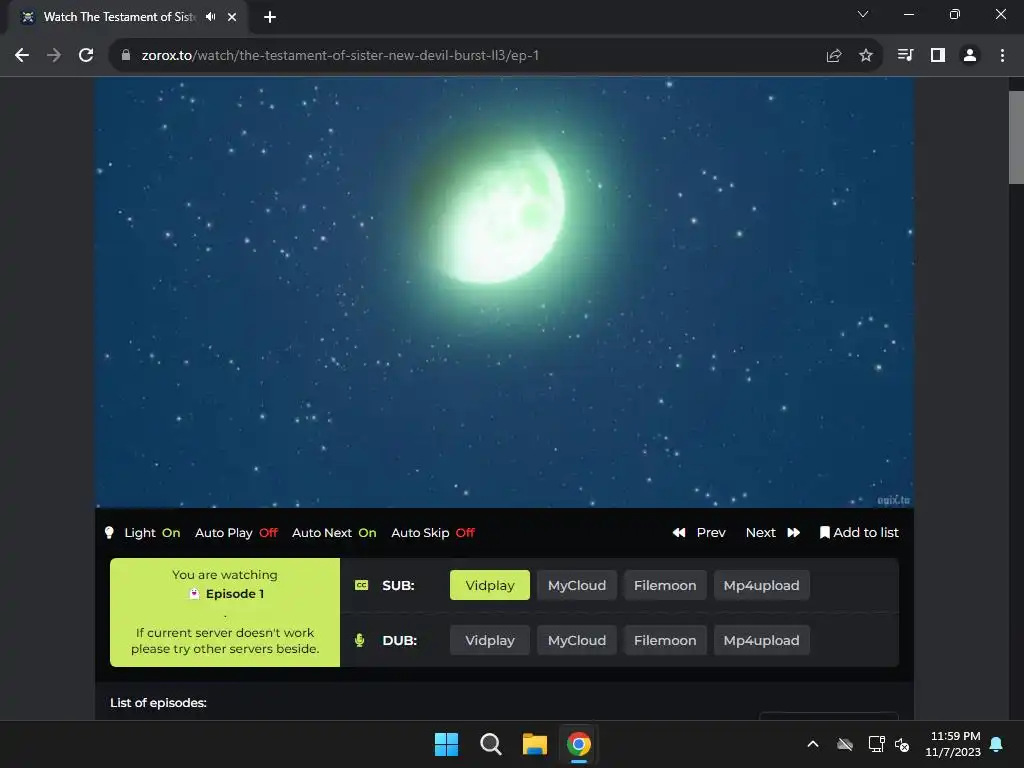The image size is (1024, 768).
Task: Click the microphone icon beside DUB
Action: point(359,640)
